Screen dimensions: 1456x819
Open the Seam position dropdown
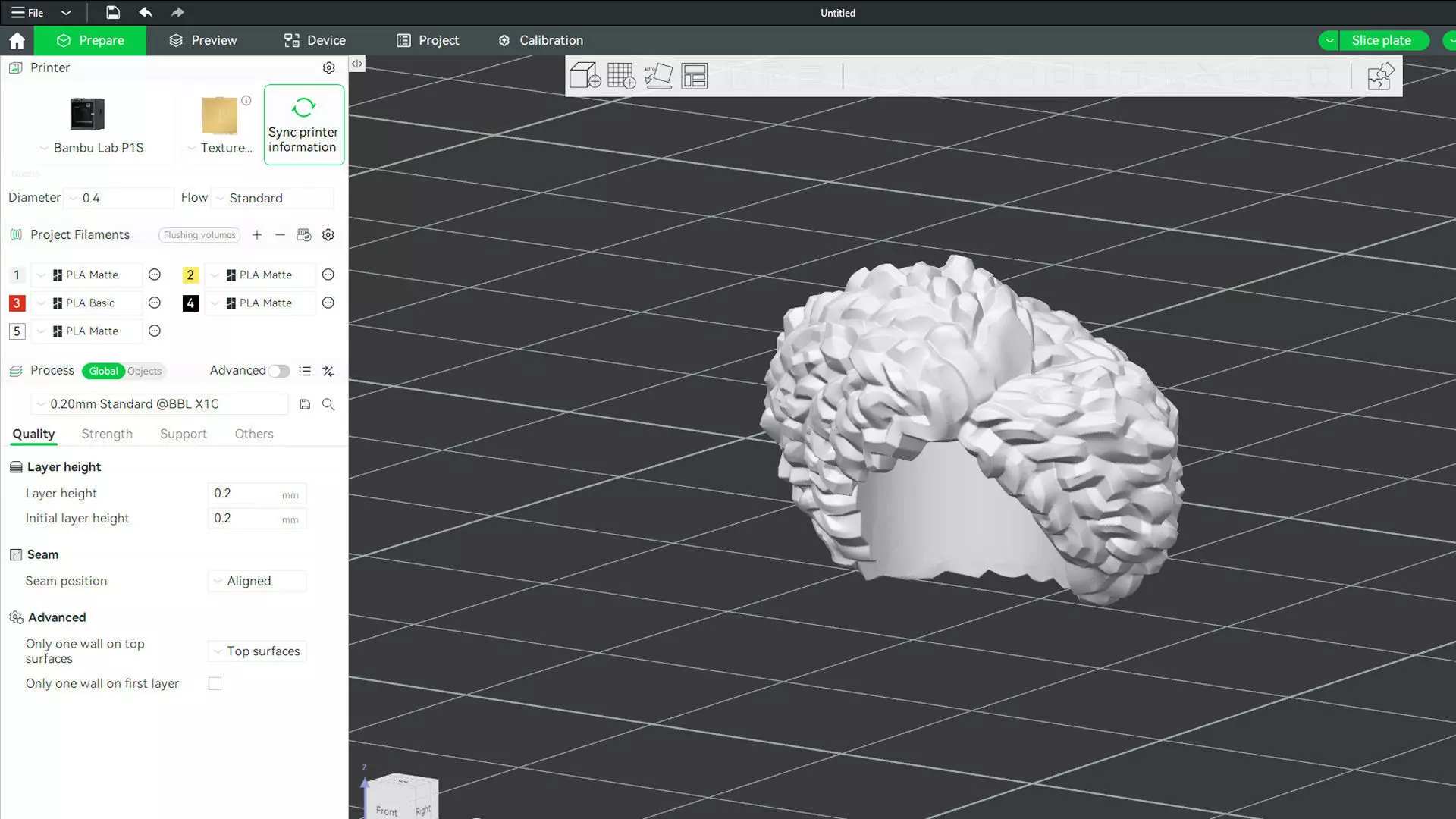point(258,581)
